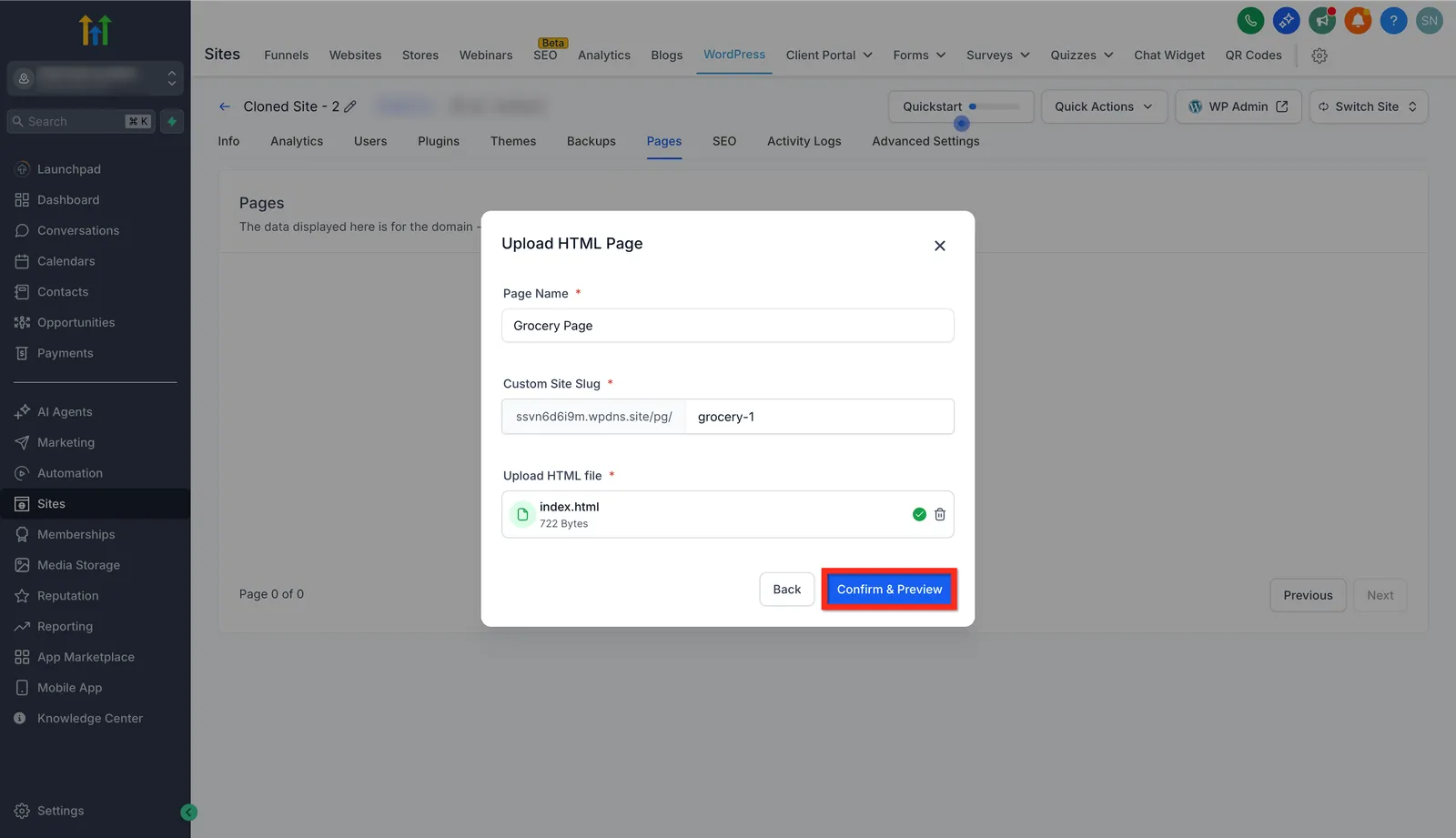
Task: Click the megaphone announcements icon
Action: tap(1322, 21)
